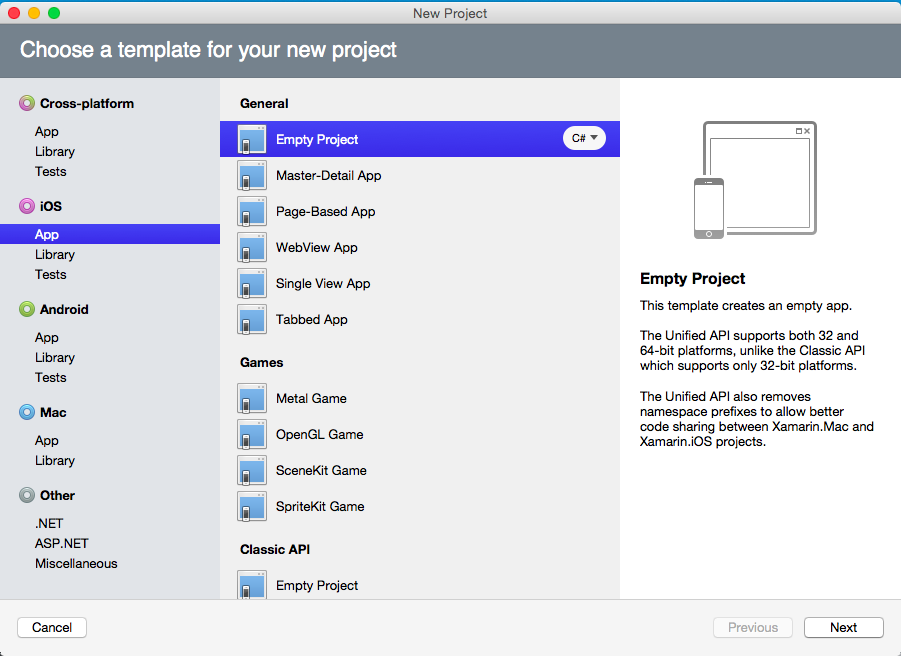Pick the Single View App template icon
Screen dimensions: 901x656
pyautogui.click(x=252, y=283)
